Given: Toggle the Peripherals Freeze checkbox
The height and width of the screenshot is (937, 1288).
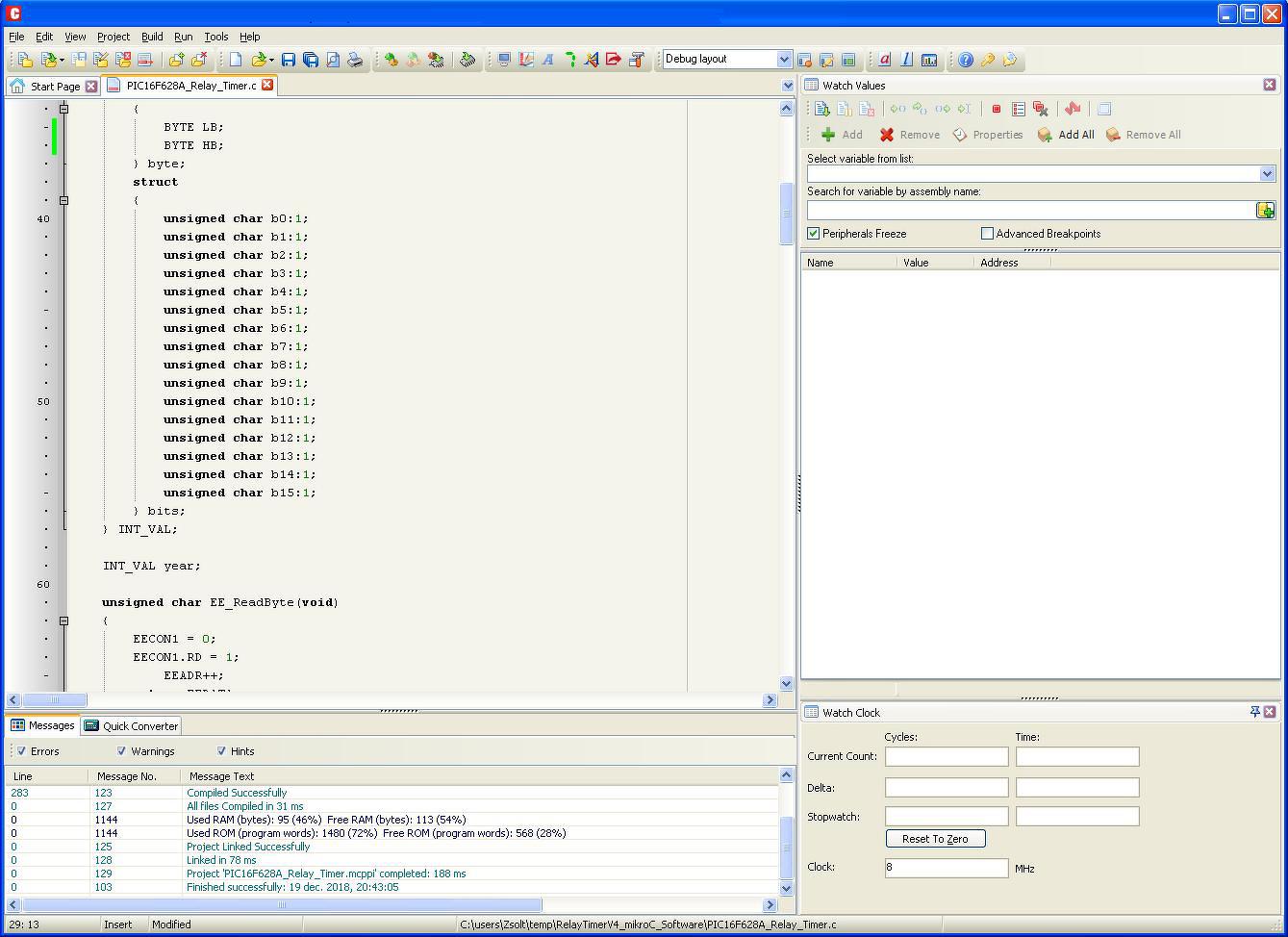Looking at the screenshot, I should point(814,234).
